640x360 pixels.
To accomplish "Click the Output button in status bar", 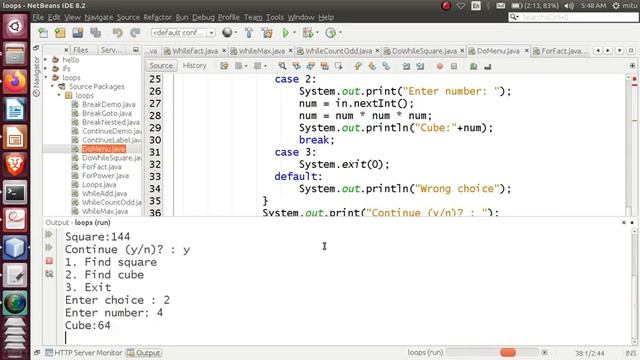I will coord(143,353).
